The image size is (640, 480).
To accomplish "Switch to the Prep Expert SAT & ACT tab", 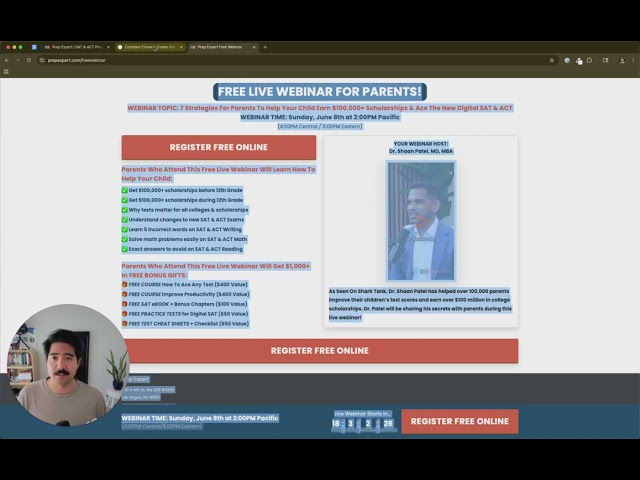I will pyautogui.click(x=76, y=47).
